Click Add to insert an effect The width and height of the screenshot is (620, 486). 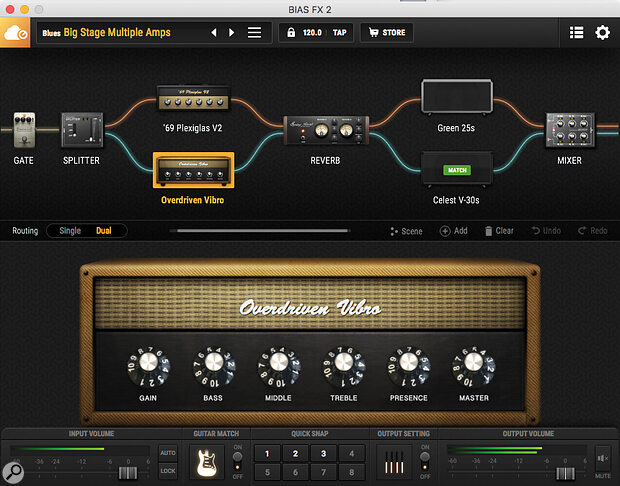pyautogui.click(x=454, y=231)
